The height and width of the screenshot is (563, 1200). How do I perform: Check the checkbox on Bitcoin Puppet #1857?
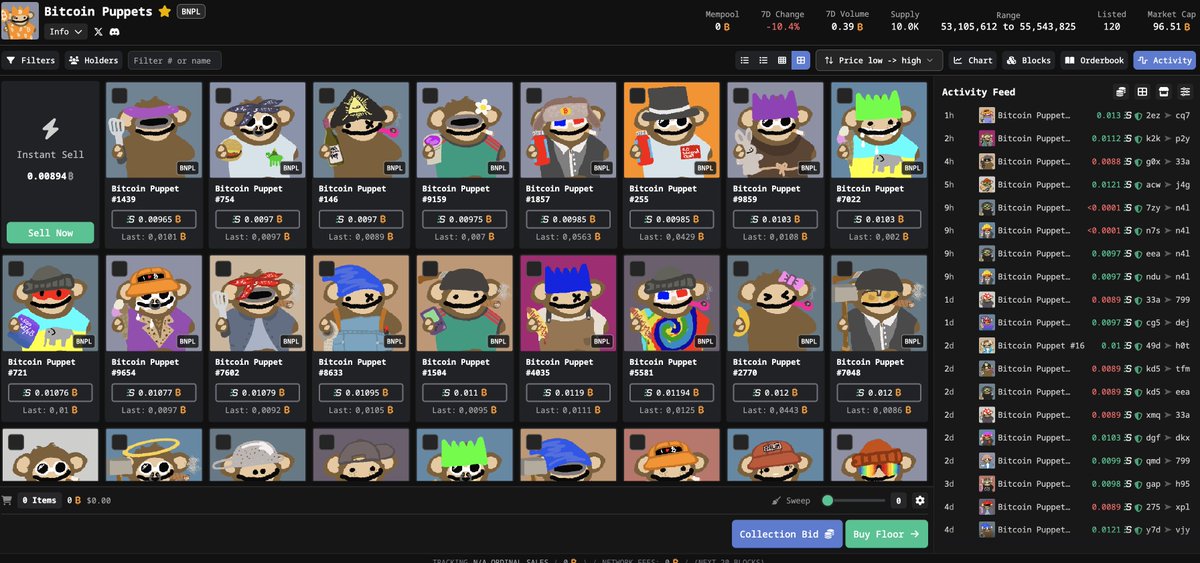(532, 95)
